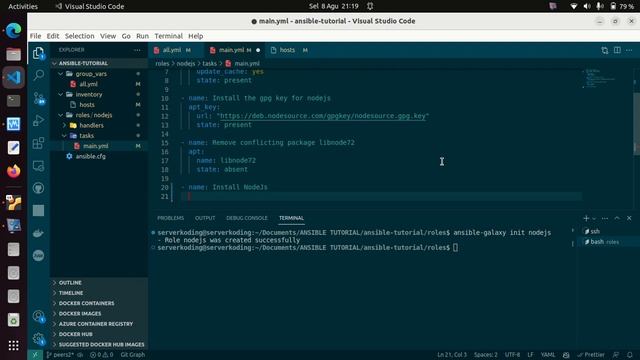Open Firefox from the dock
Viewport: 640px width, 360px height.
(x=13, y=171)
